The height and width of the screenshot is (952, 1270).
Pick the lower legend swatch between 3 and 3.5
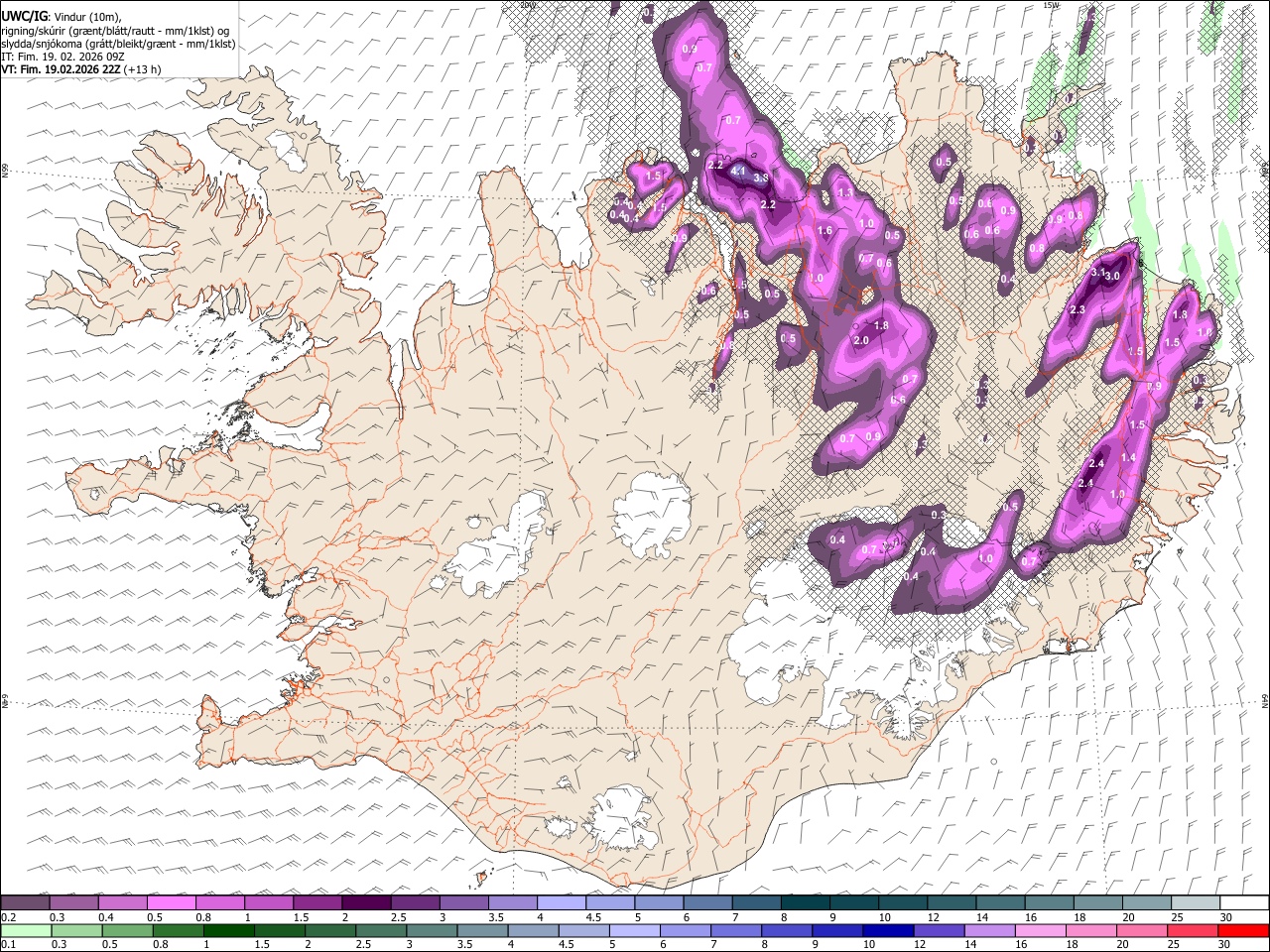pyautogui.click(x=431, y=930)
